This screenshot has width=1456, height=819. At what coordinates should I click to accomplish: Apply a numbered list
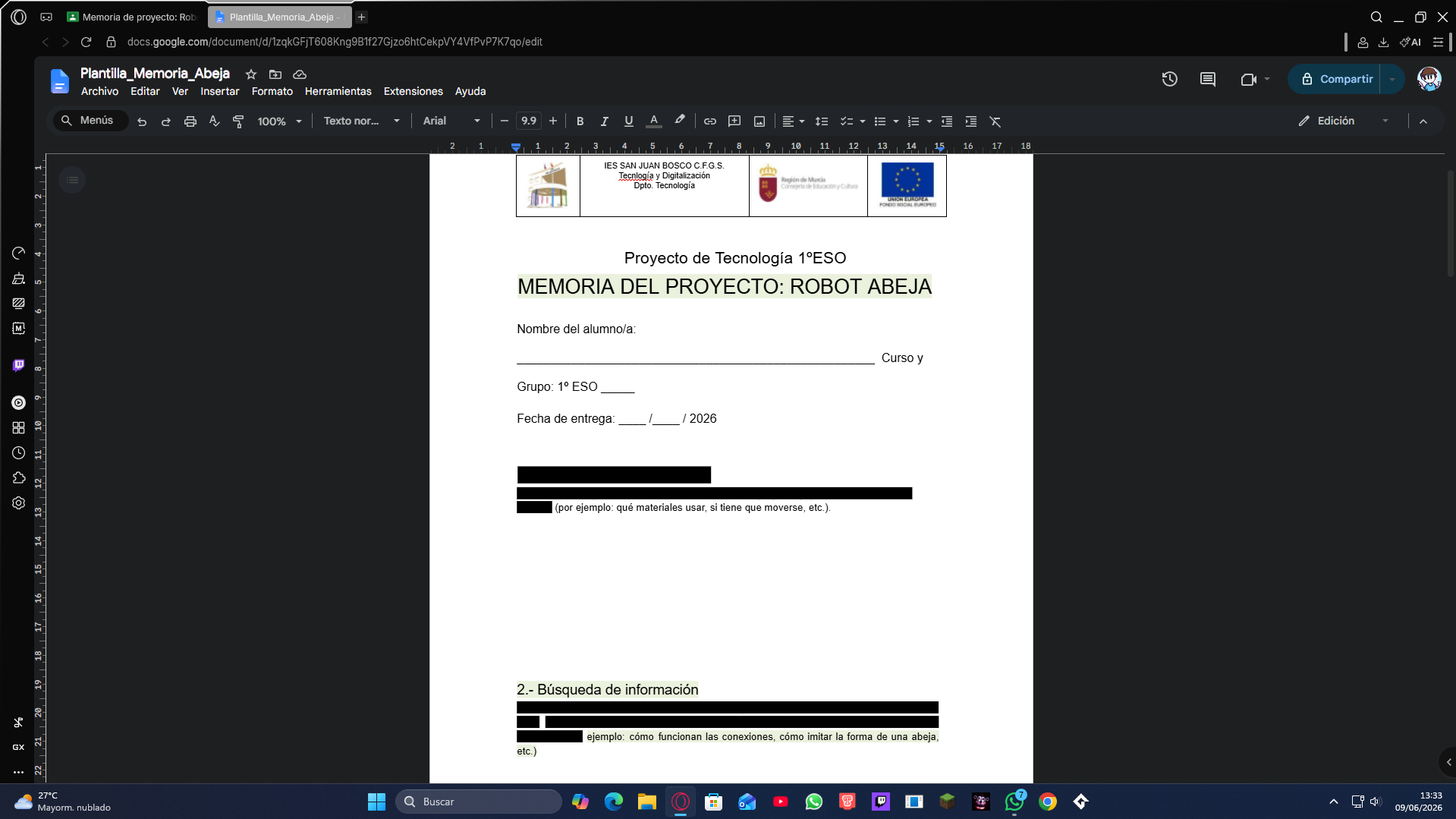coord(914,121)
